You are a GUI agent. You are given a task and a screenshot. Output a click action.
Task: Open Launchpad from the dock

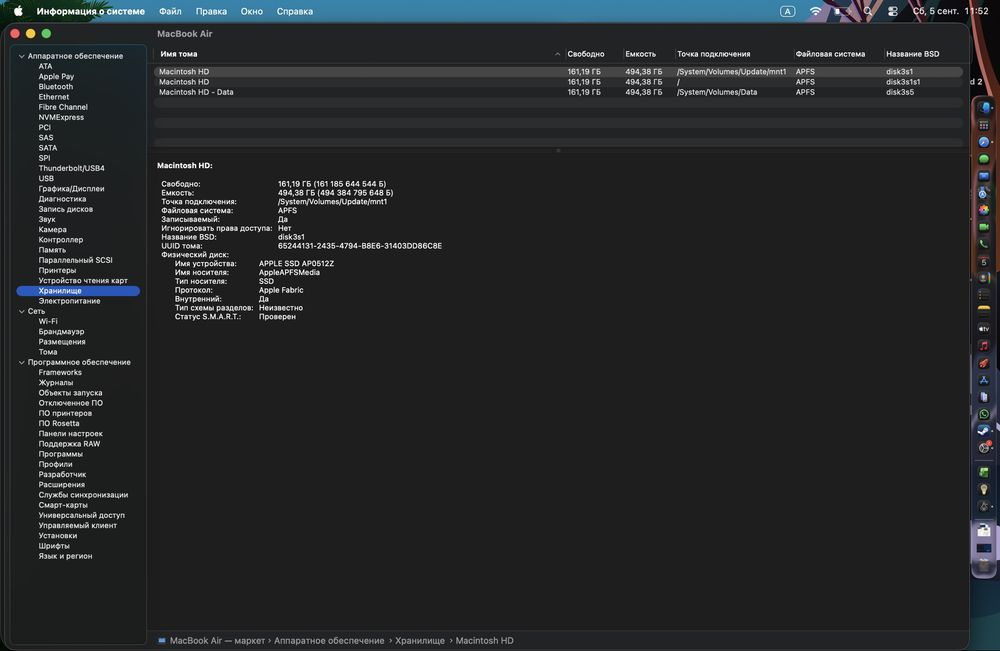[x=984, y=125]
